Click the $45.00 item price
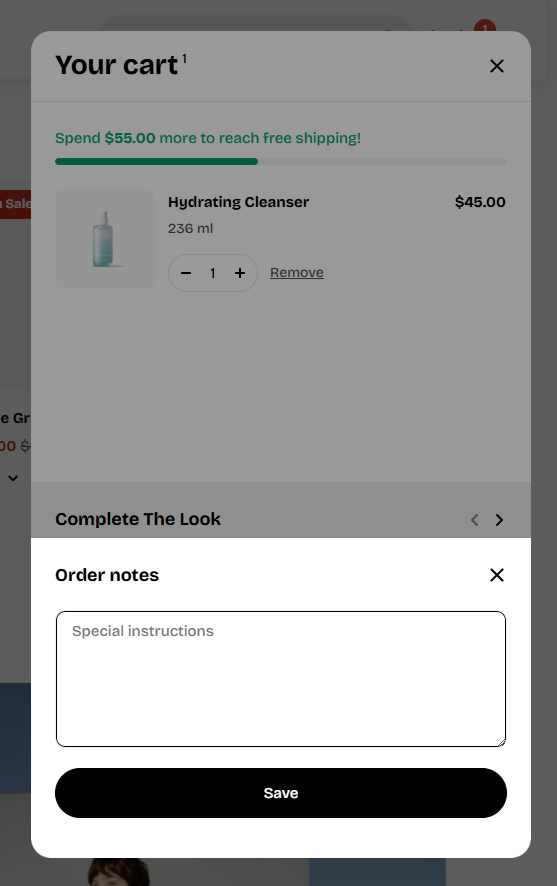557x886 pixels. click(480, 202)
